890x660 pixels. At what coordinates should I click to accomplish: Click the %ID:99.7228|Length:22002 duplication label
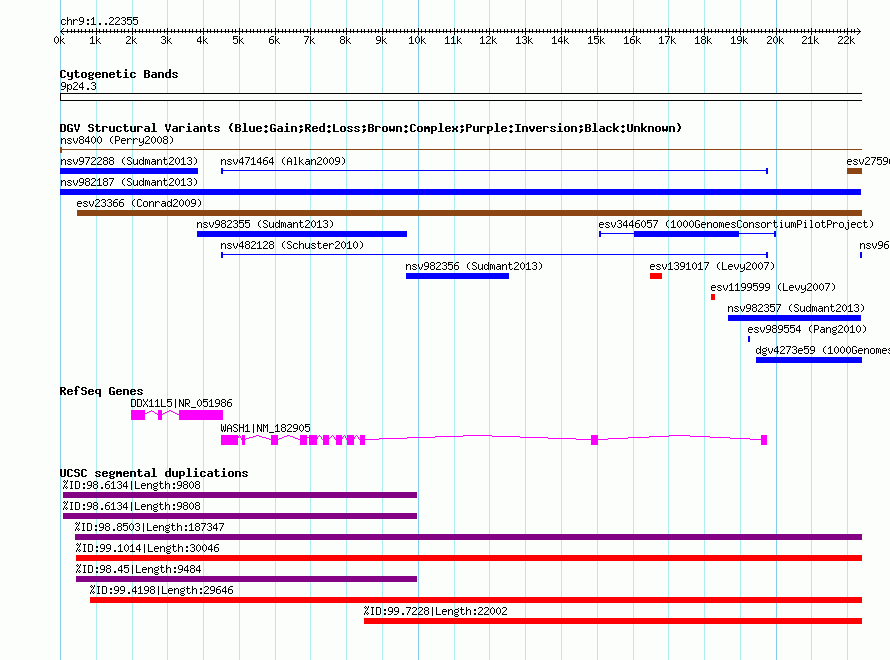tap(435, 611)
